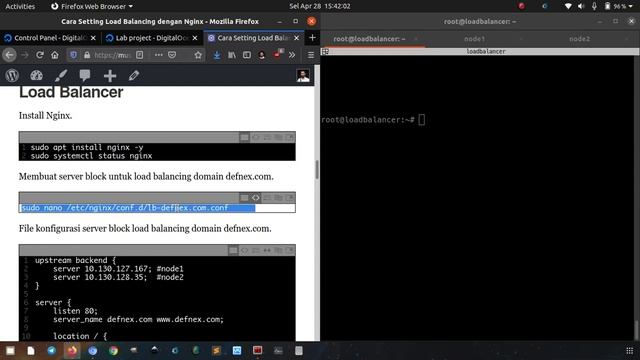This screenshot has height=360, width=640.
Task: Reload the page in Firefox
Action: (40, 55)
